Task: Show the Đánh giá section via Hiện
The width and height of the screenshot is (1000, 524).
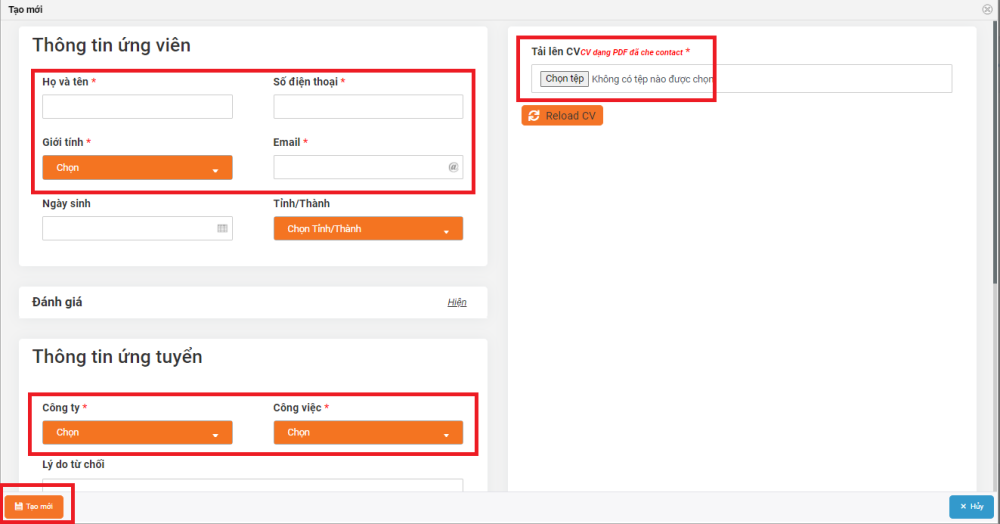Action: click(x=456, y=302)
